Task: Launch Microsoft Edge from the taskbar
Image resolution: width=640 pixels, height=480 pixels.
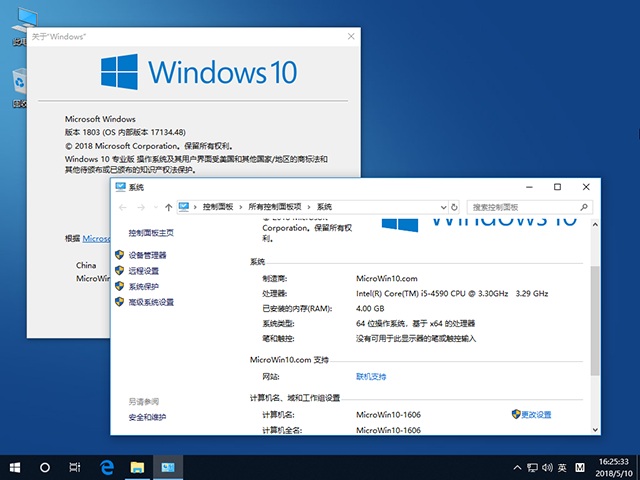Action: tap(107, 467)
